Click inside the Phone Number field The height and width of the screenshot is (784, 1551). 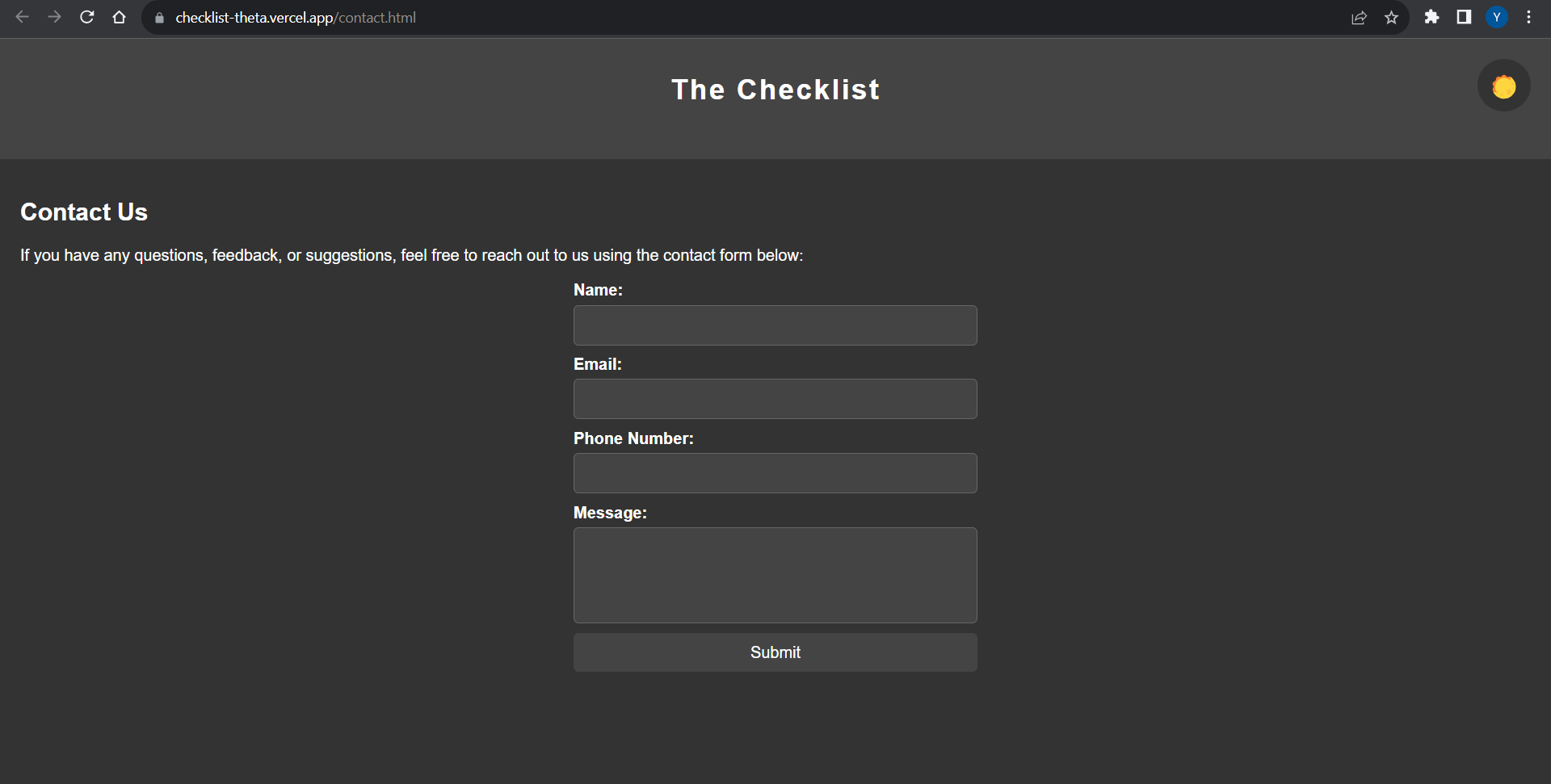pyautogui.click(x=775, y=473)
